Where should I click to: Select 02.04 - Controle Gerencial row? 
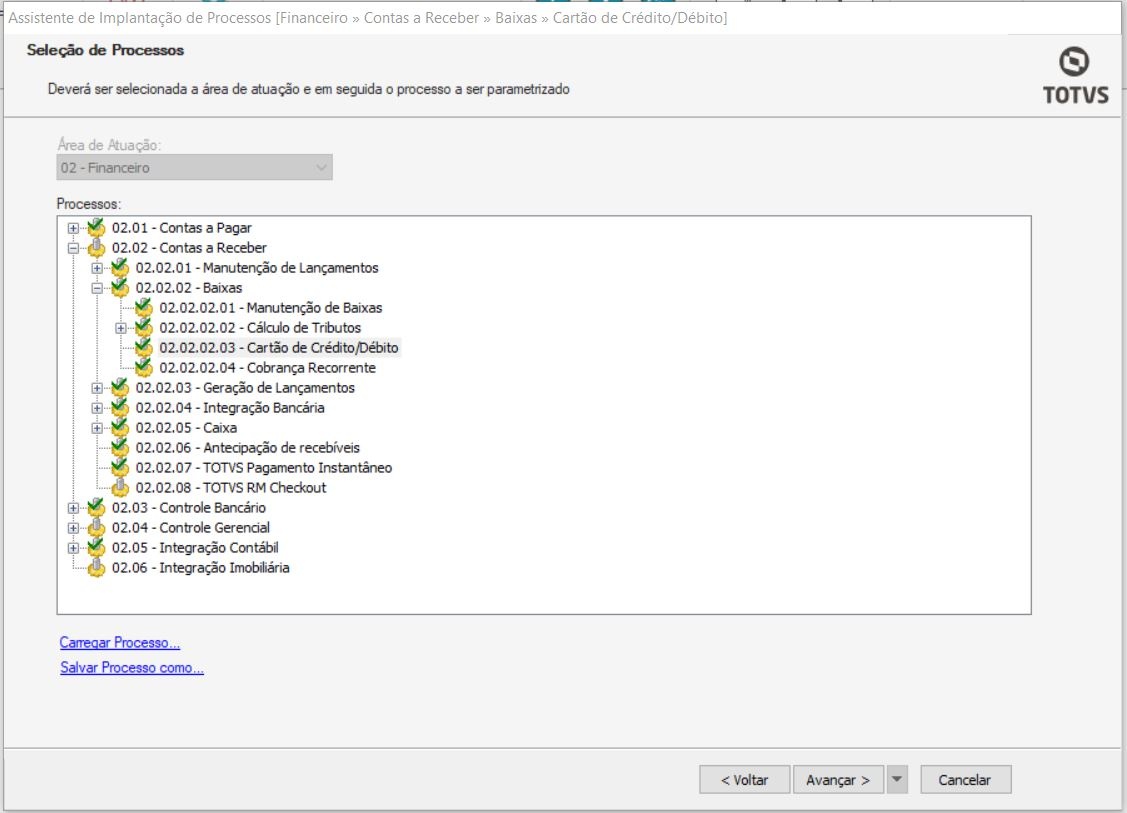pos(190,528)
